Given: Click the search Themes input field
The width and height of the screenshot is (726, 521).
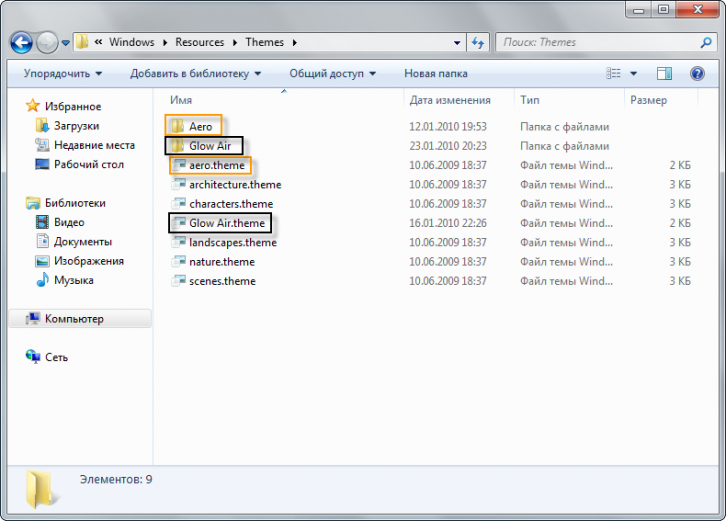Looking at the screenshot, I should 595,43.
